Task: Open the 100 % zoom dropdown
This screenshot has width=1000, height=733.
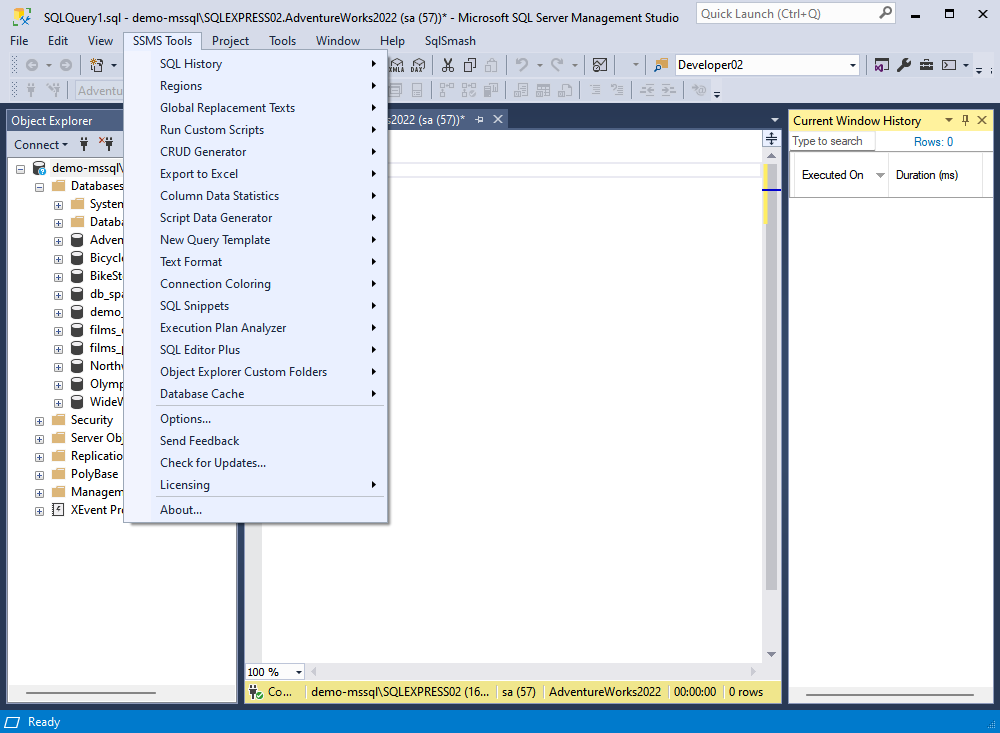Action: 298,672
